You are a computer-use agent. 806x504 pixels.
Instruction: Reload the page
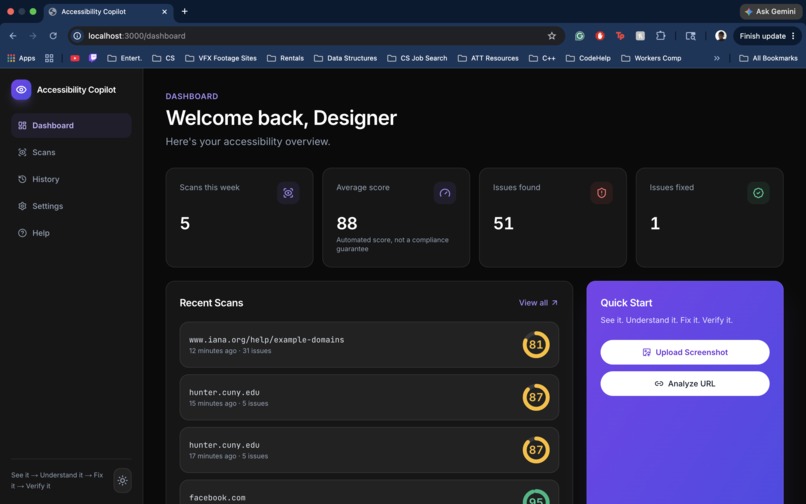(x=53, y=36)
